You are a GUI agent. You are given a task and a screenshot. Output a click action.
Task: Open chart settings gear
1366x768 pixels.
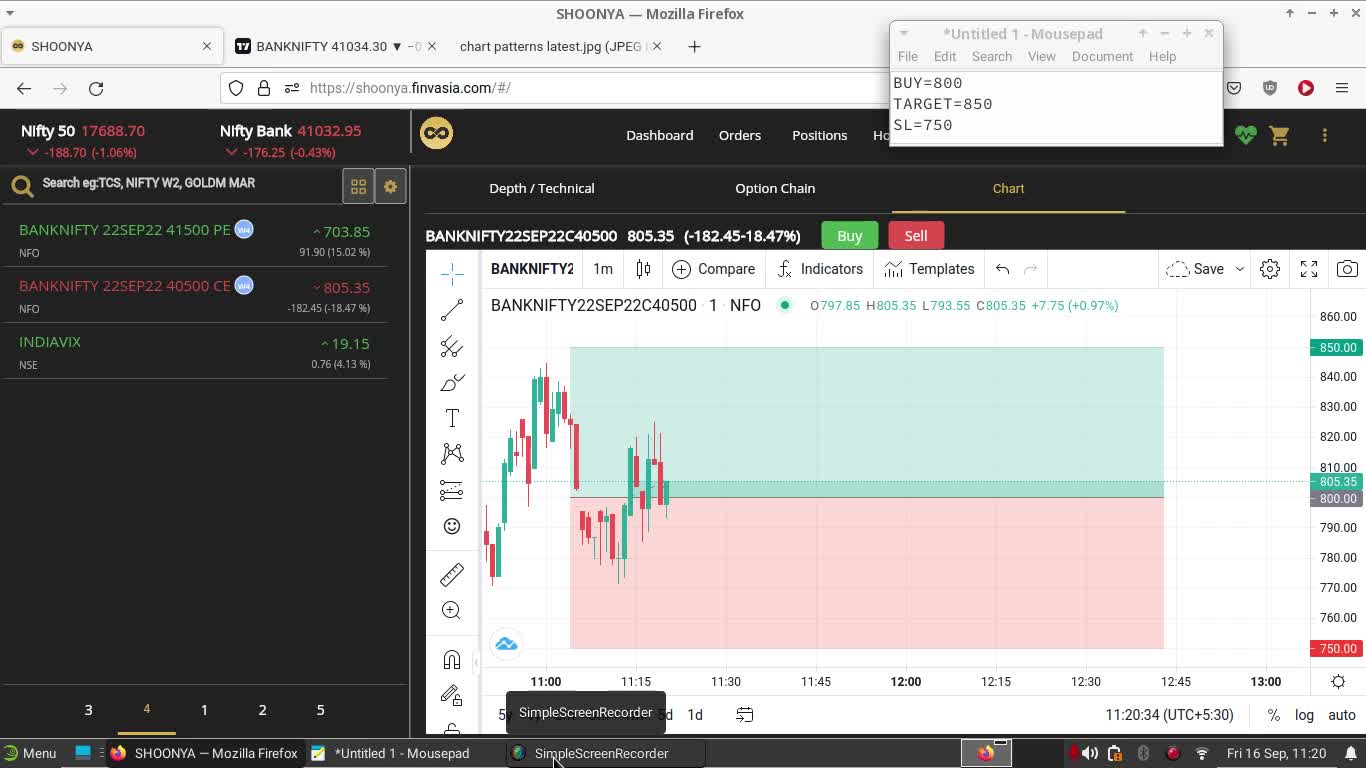coord(1270,269)
